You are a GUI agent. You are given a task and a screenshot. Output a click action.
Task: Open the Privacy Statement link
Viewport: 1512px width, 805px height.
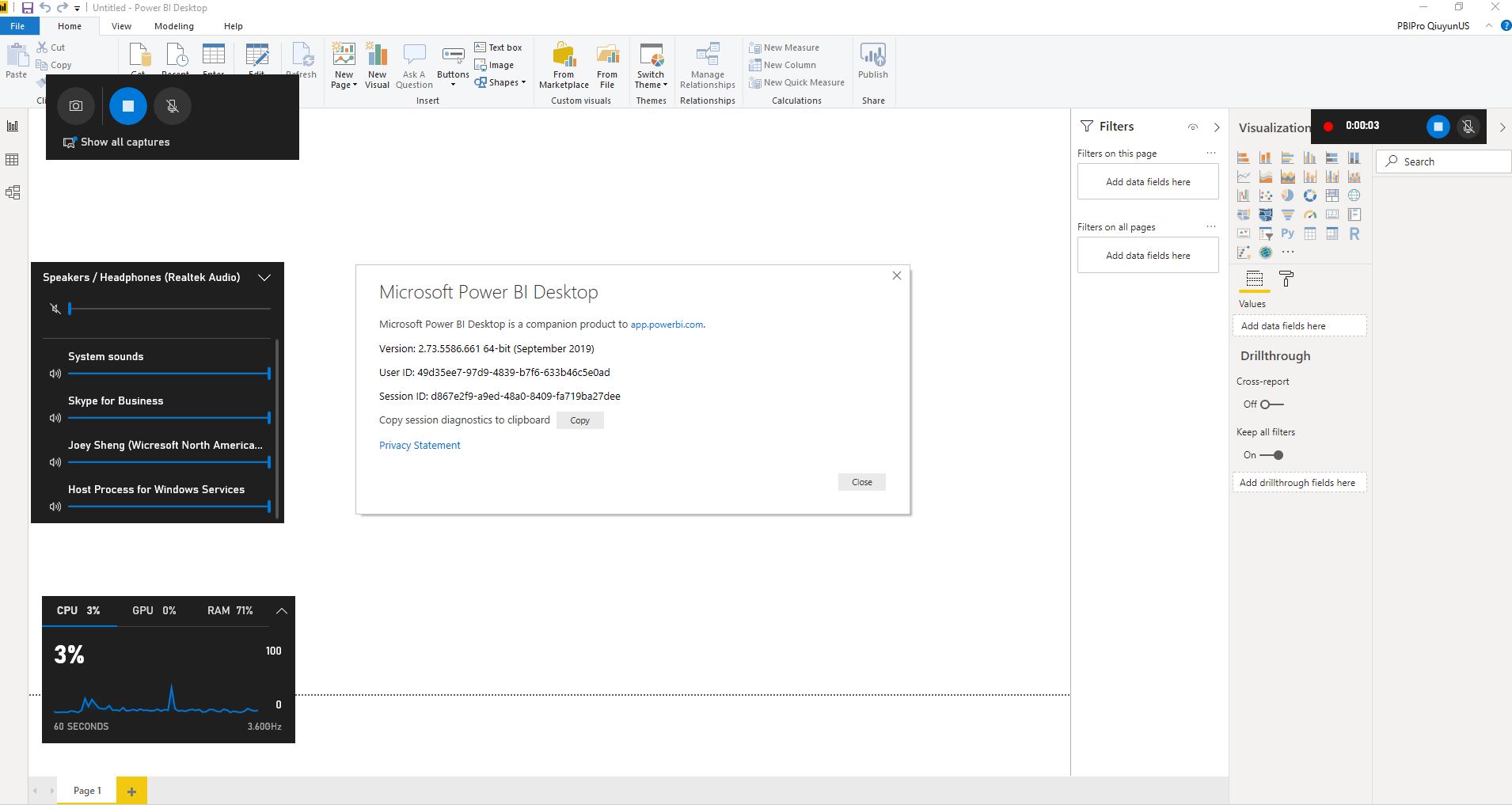(420, 445)
